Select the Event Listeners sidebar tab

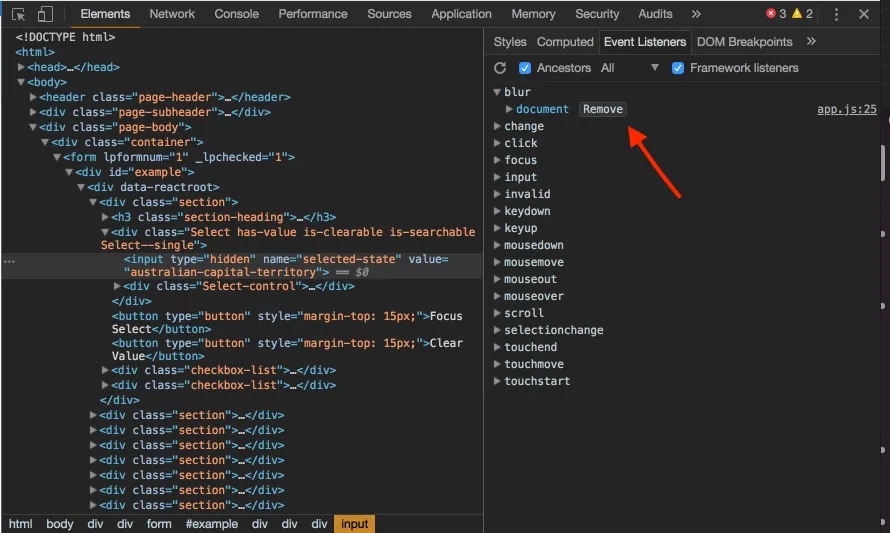point(645,42)
